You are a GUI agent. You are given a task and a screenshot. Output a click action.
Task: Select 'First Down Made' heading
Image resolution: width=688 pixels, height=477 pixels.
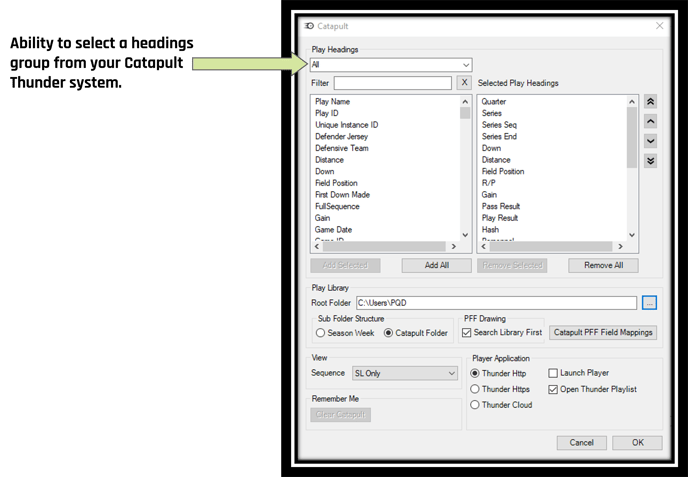(342, 194)
